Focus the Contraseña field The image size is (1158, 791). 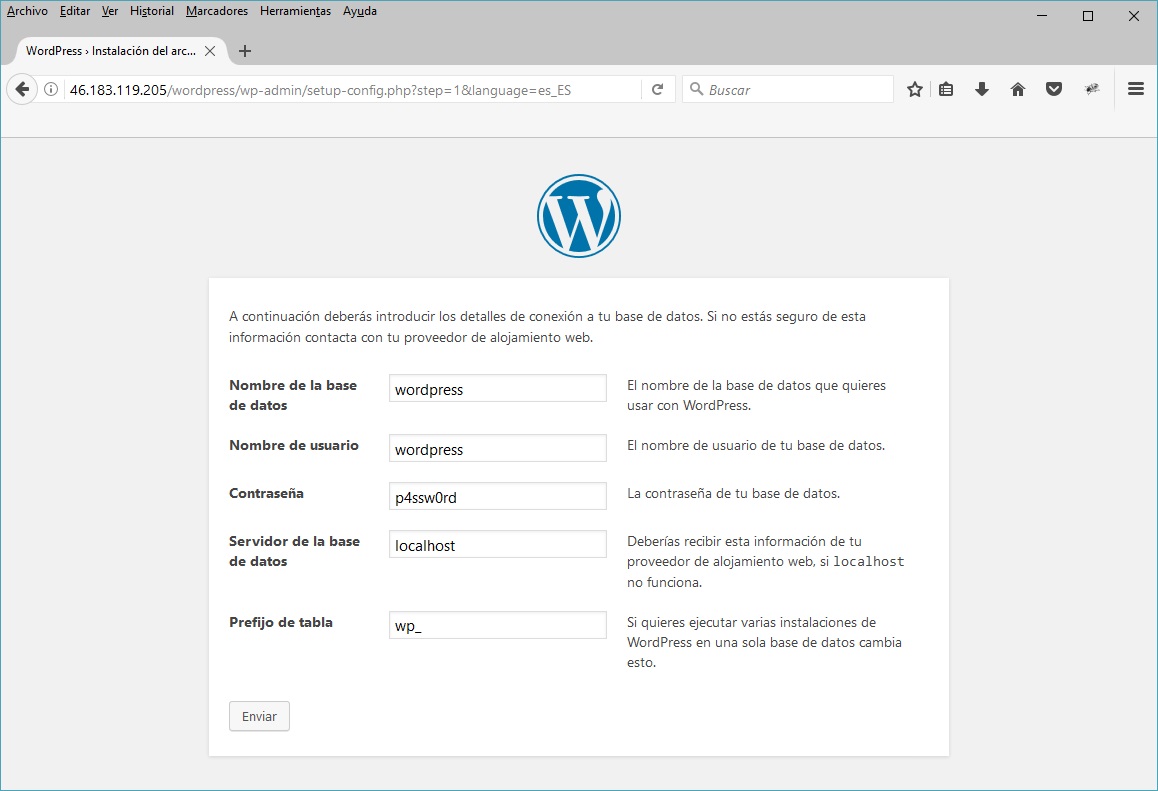point(498,496)
